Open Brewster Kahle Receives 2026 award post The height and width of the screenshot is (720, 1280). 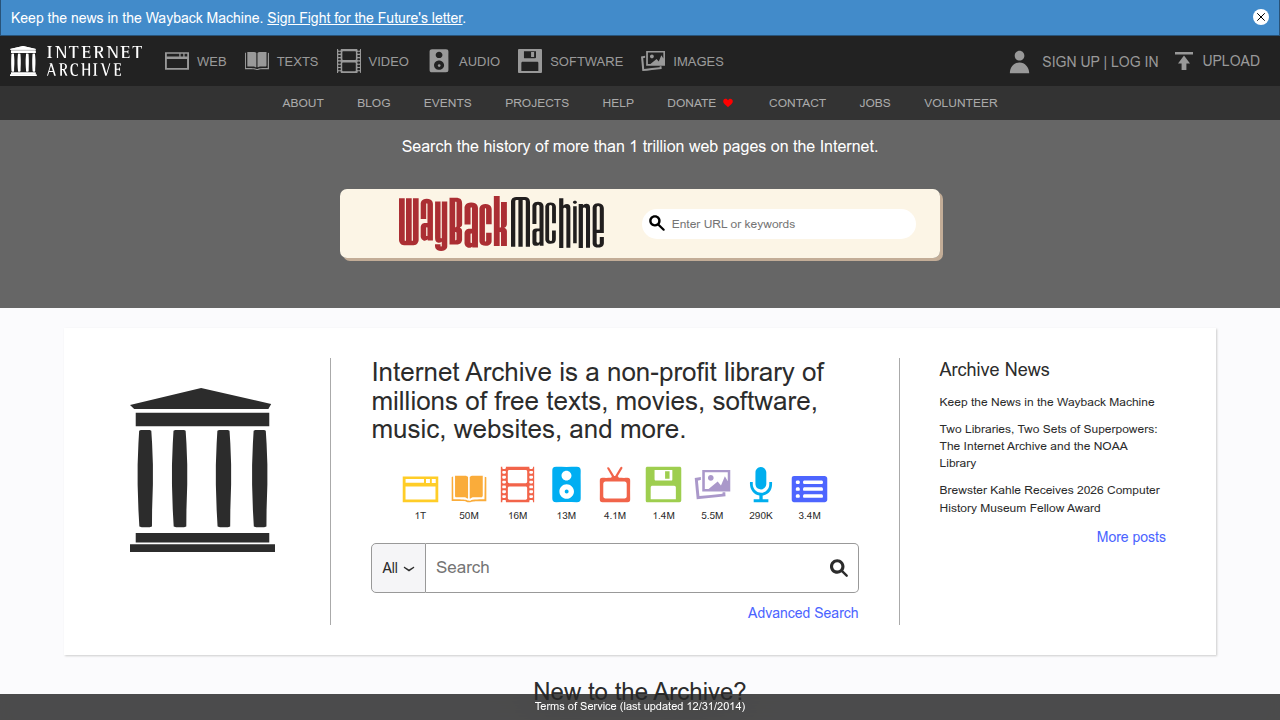1049,499
